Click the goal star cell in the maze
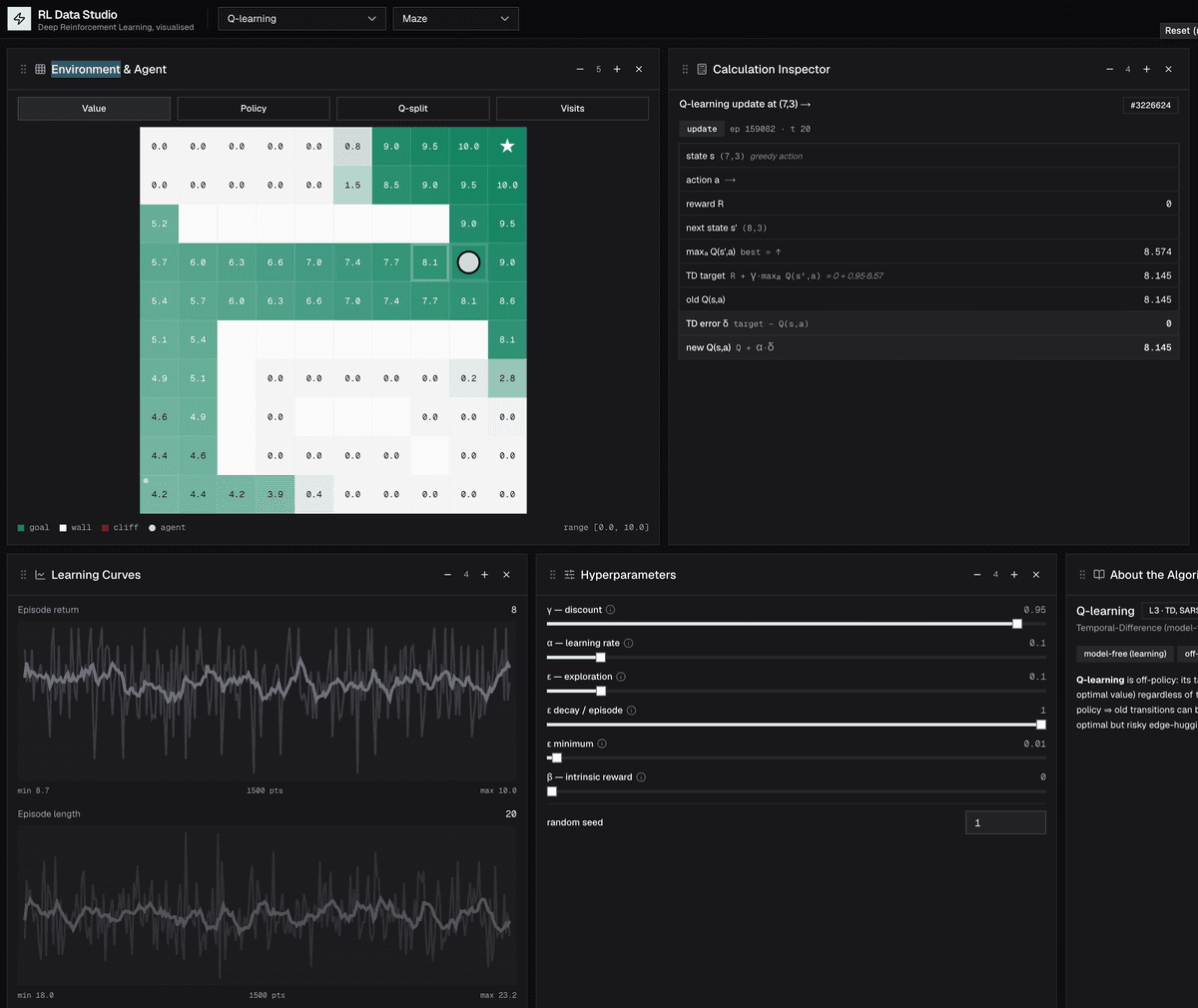Image resolution: width=1198 pixels, height=1008 pixels. pyautogui.click(x=507, y=147)
